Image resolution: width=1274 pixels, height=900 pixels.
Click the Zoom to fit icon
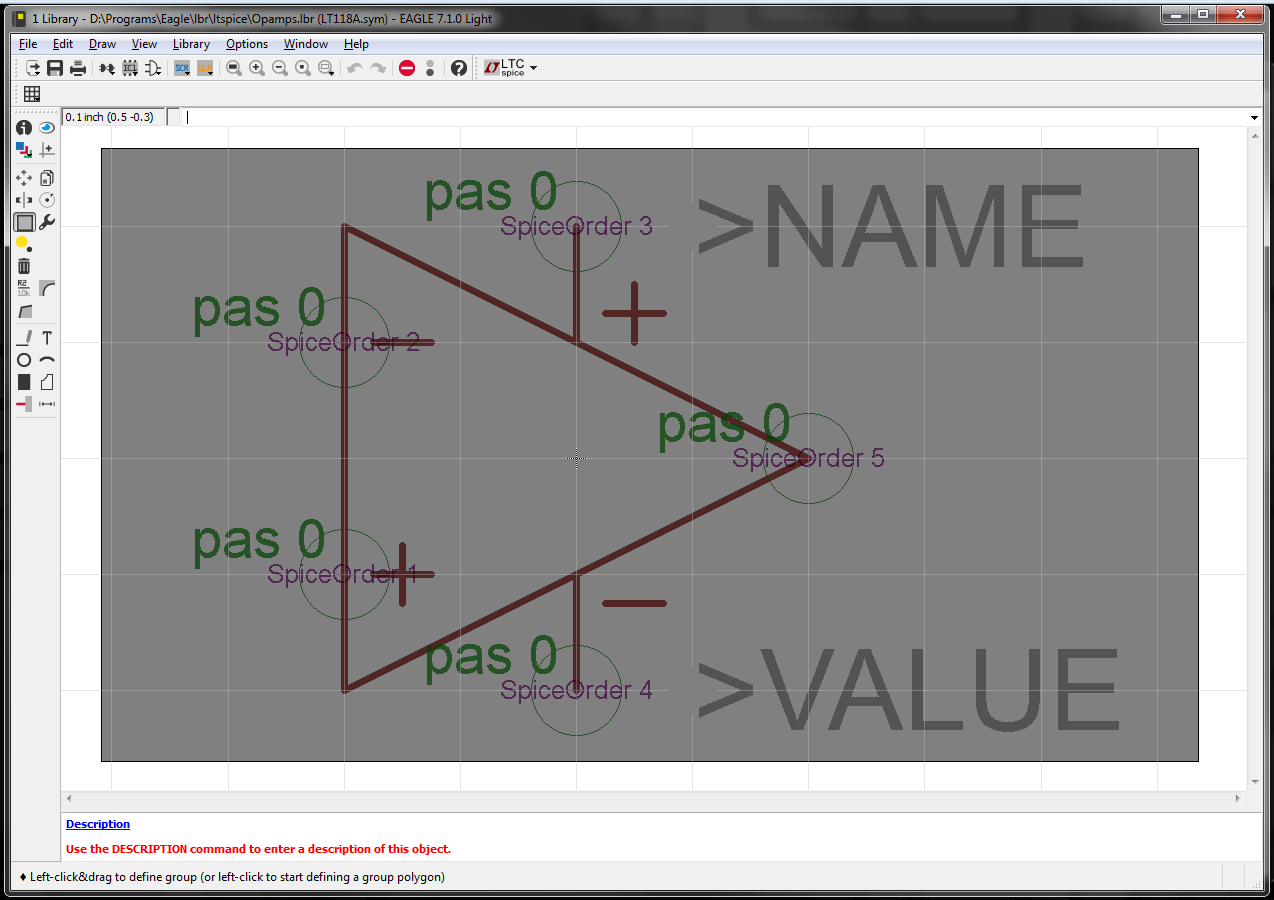point(234,68)
